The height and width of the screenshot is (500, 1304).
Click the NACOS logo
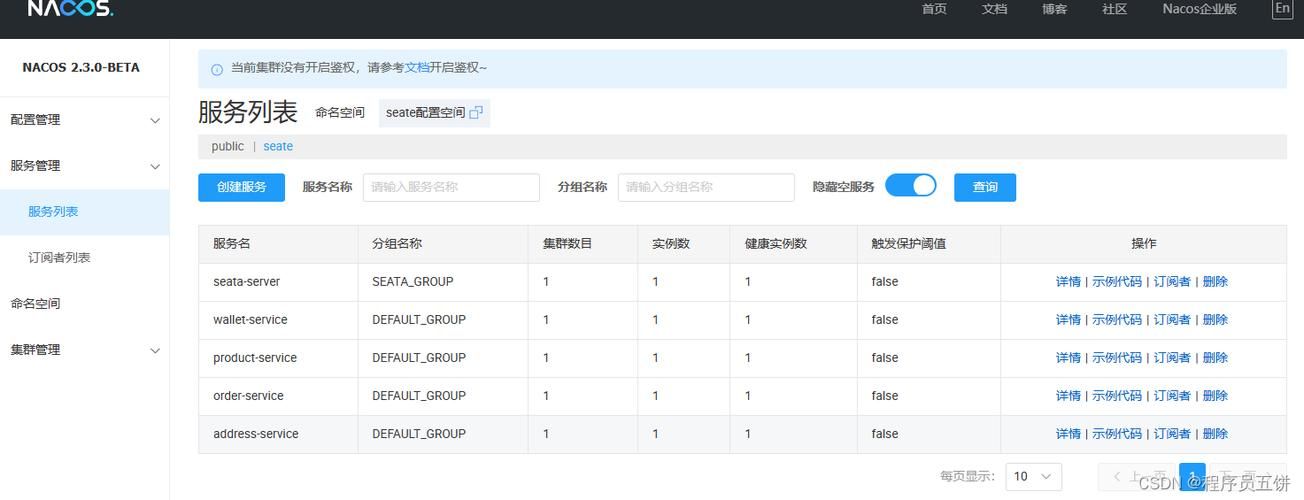[70, 8]
